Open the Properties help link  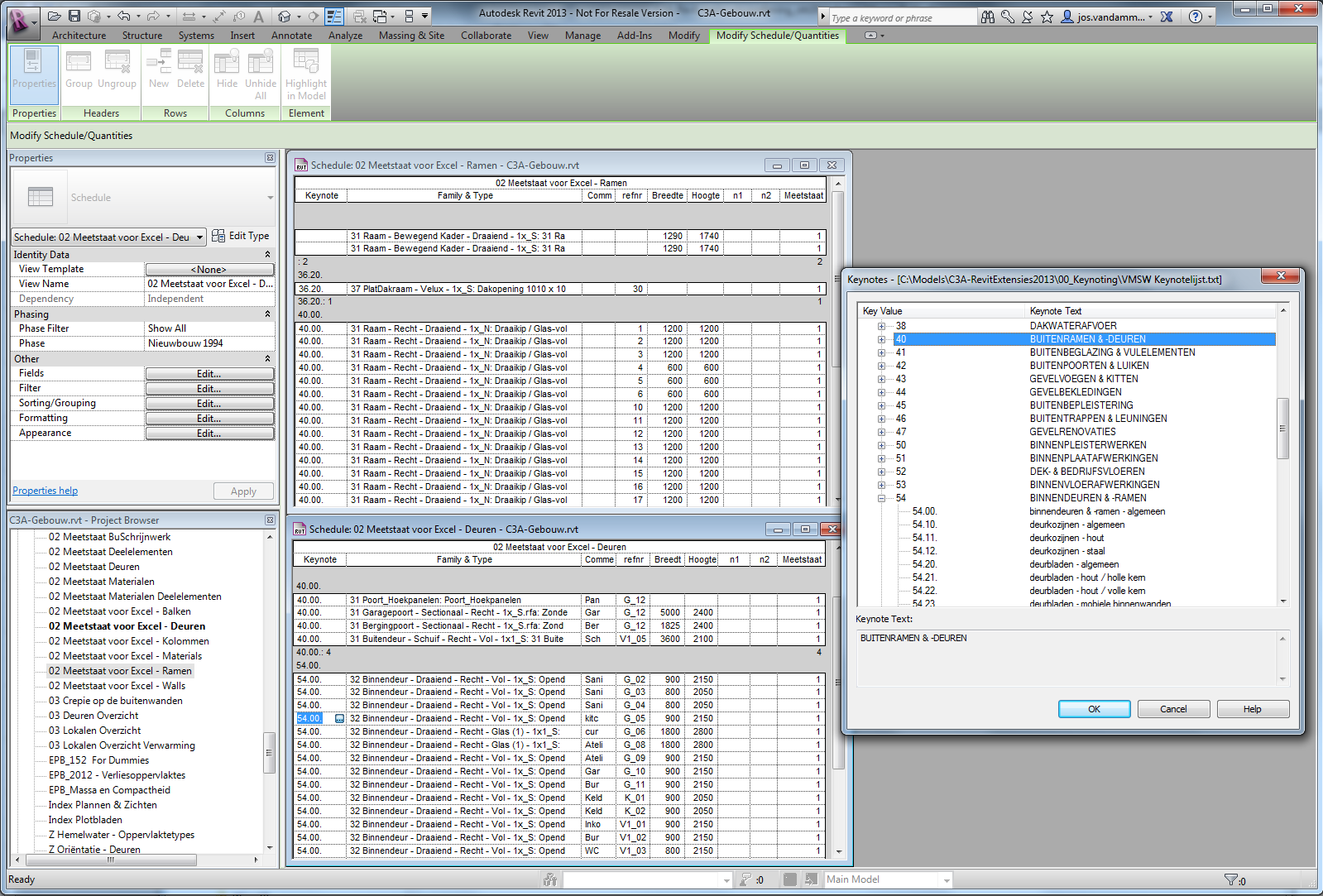45,491
